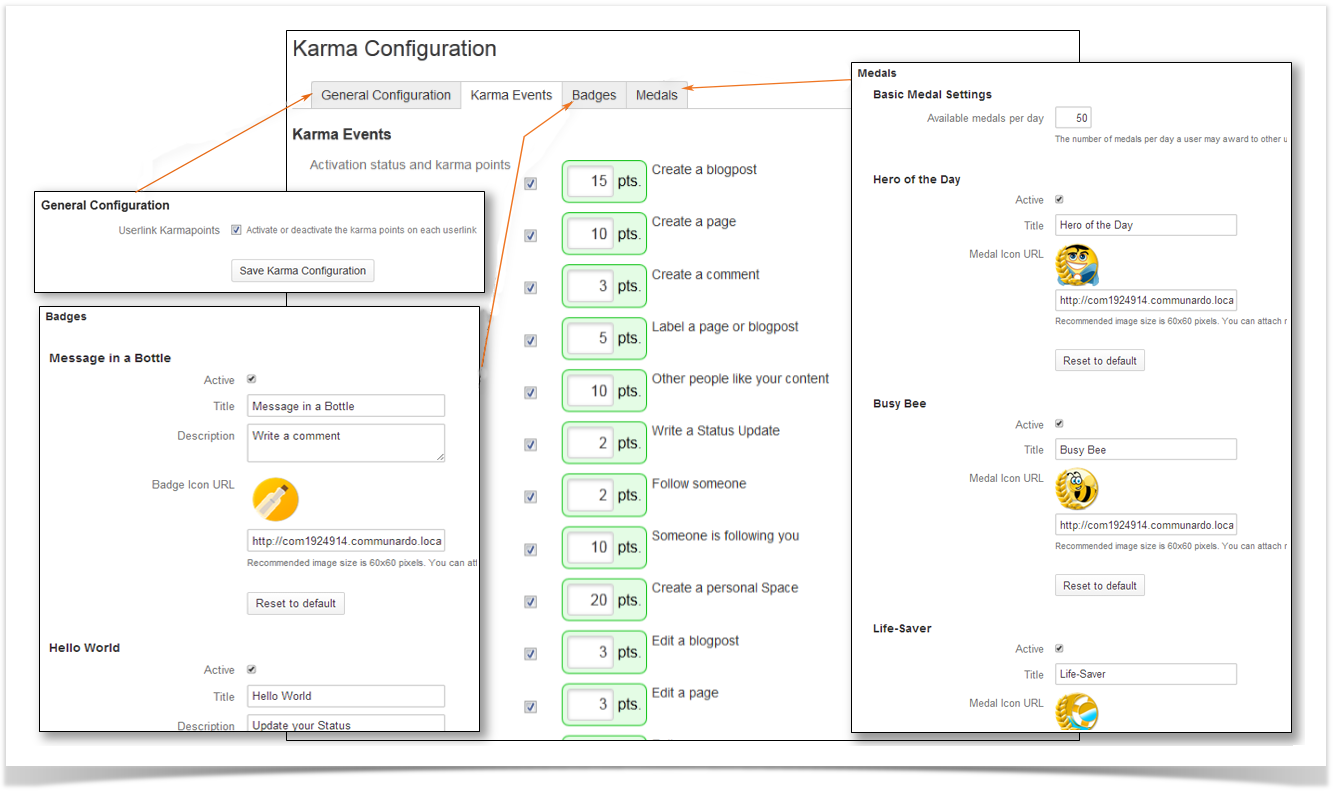The height and width of the screenshot is (795, 1340).
Task: Open the Karma Events tab
Action: pos(511,95)
